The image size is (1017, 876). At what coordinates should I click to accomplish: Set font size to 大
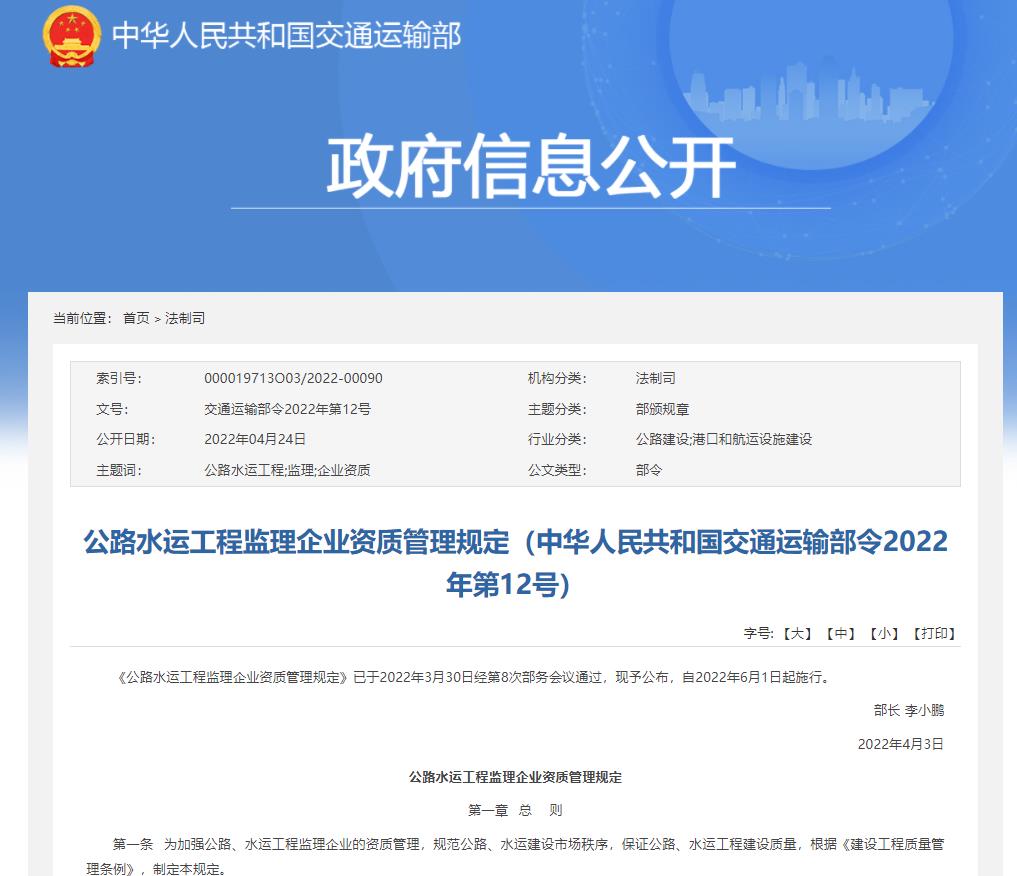797,633
